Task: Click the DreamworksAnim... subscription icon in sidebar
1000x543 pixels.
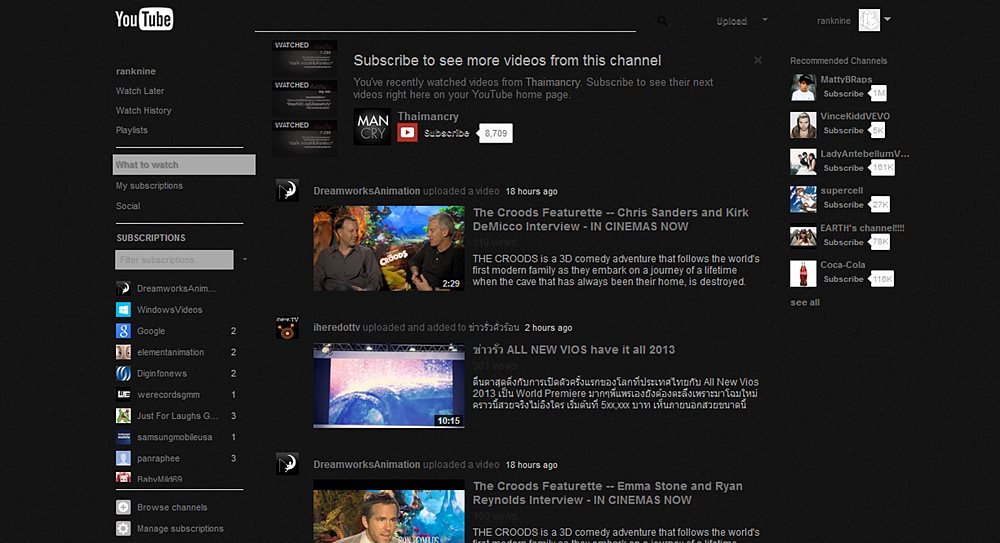Action: (123, 288)
